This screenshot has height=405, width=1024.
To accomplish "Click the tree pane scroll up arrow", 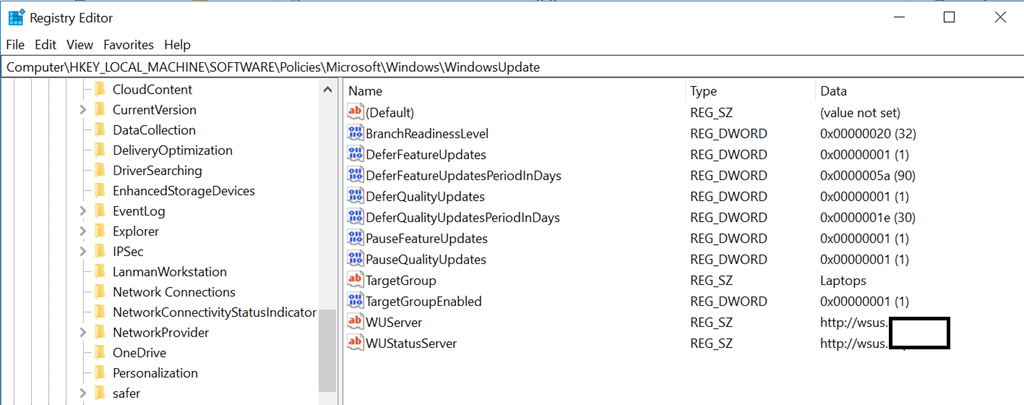I will pos(327,89).
